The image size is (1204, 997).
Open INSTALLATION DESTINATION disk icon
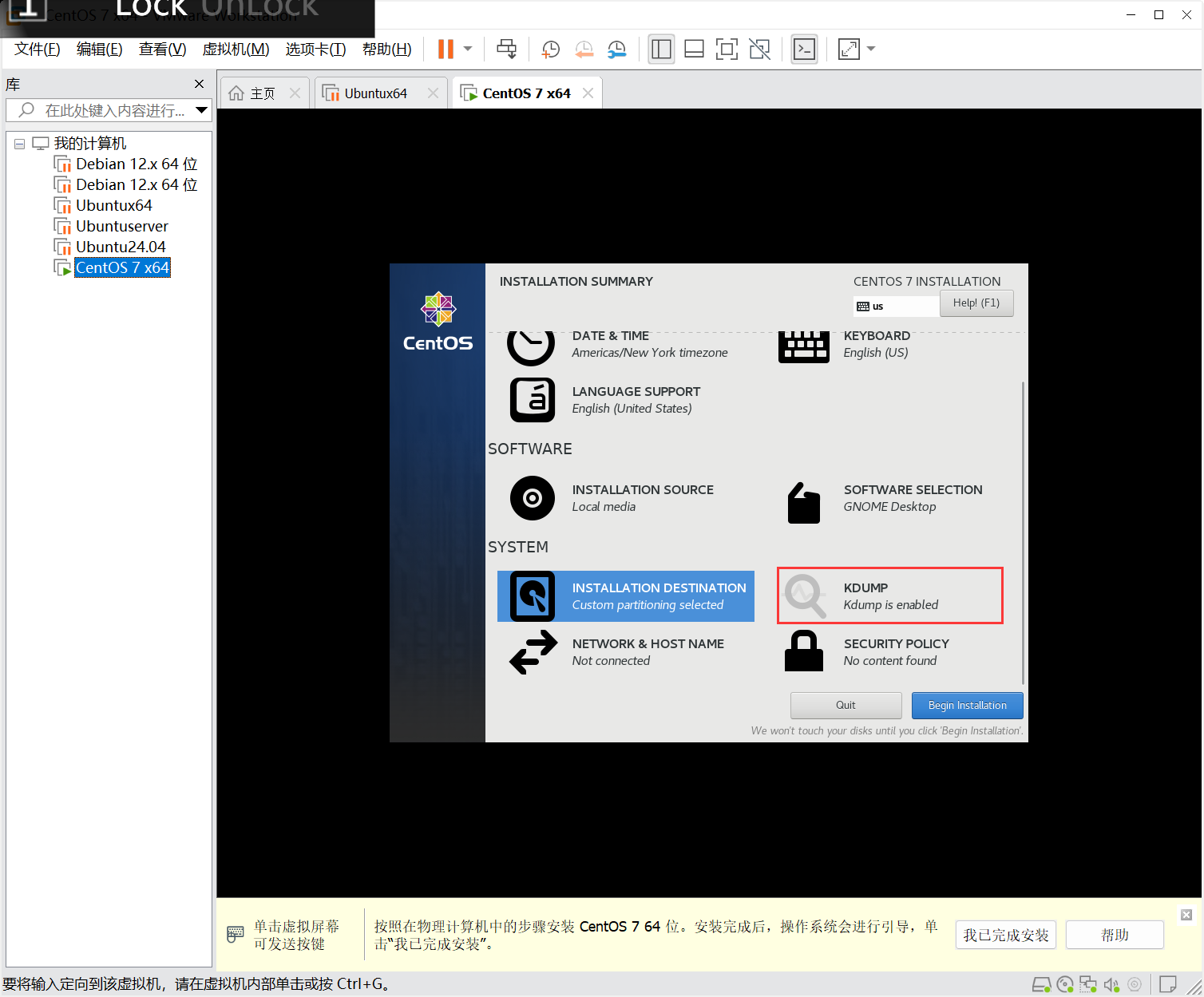[x=533, y=596]
